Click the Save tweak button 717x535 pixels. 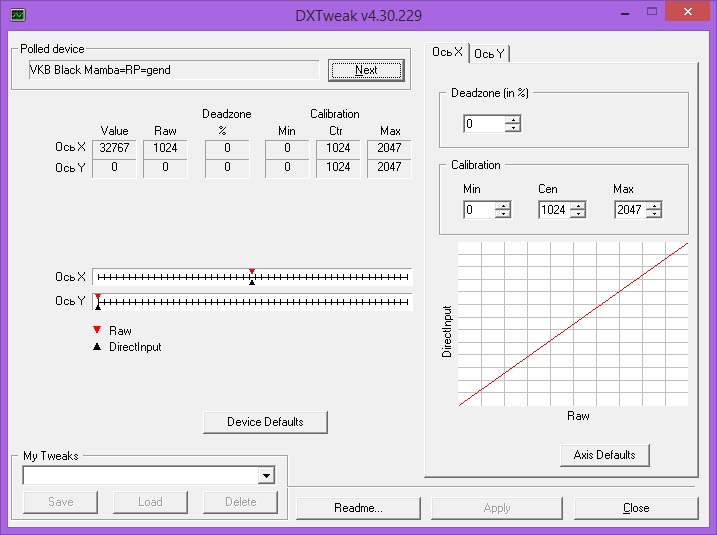click(60, 502)
